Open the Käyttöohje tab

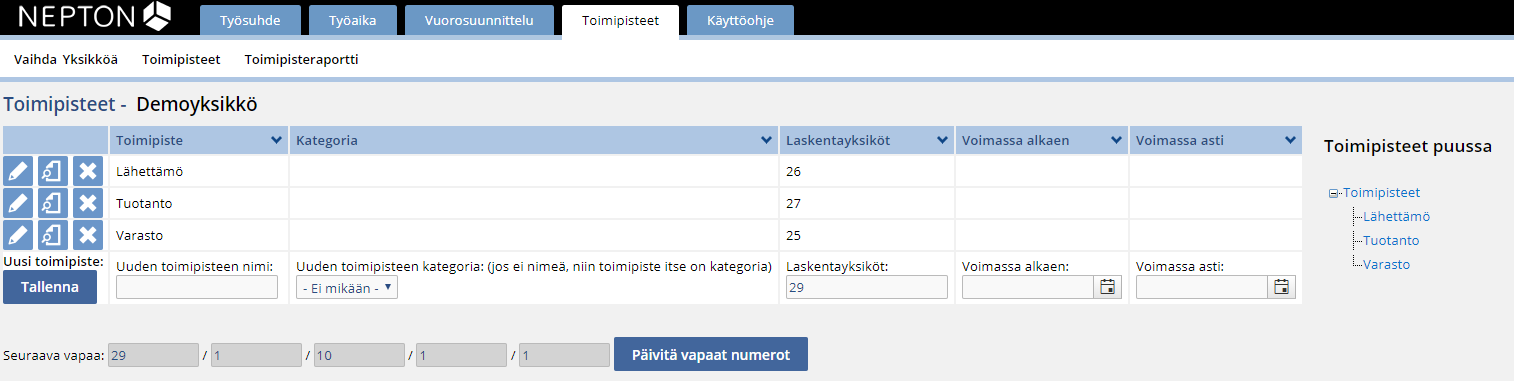tap(740, 20)
